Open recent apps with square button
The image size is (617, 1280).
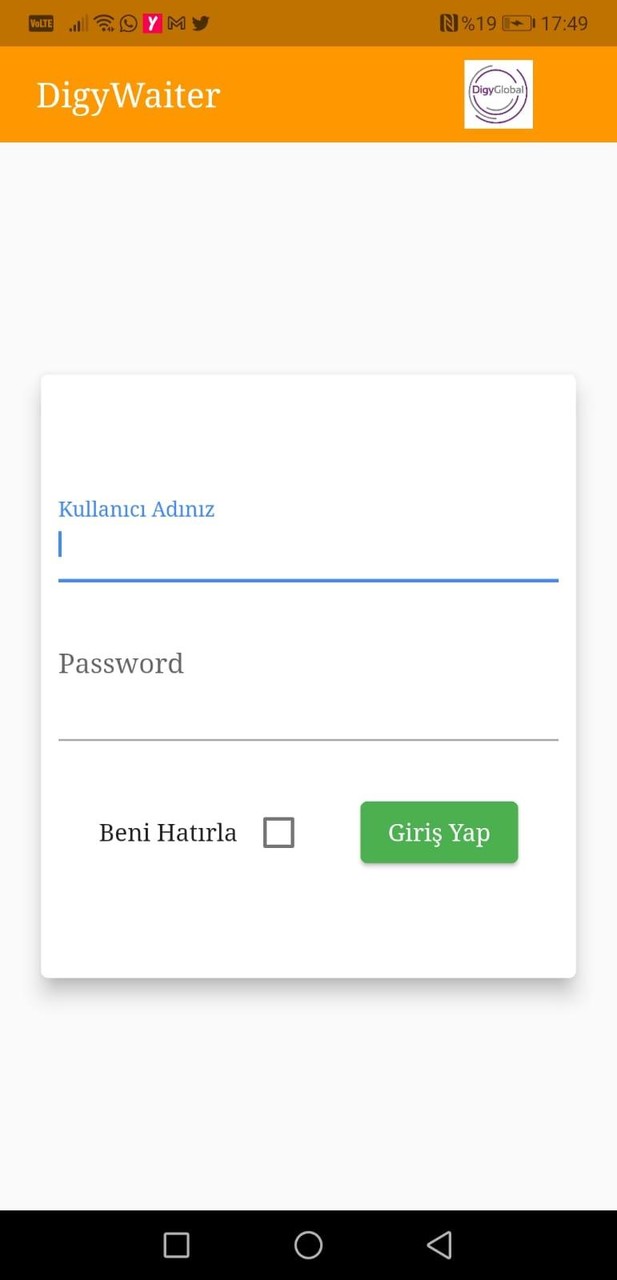(x=176, y=1244)
